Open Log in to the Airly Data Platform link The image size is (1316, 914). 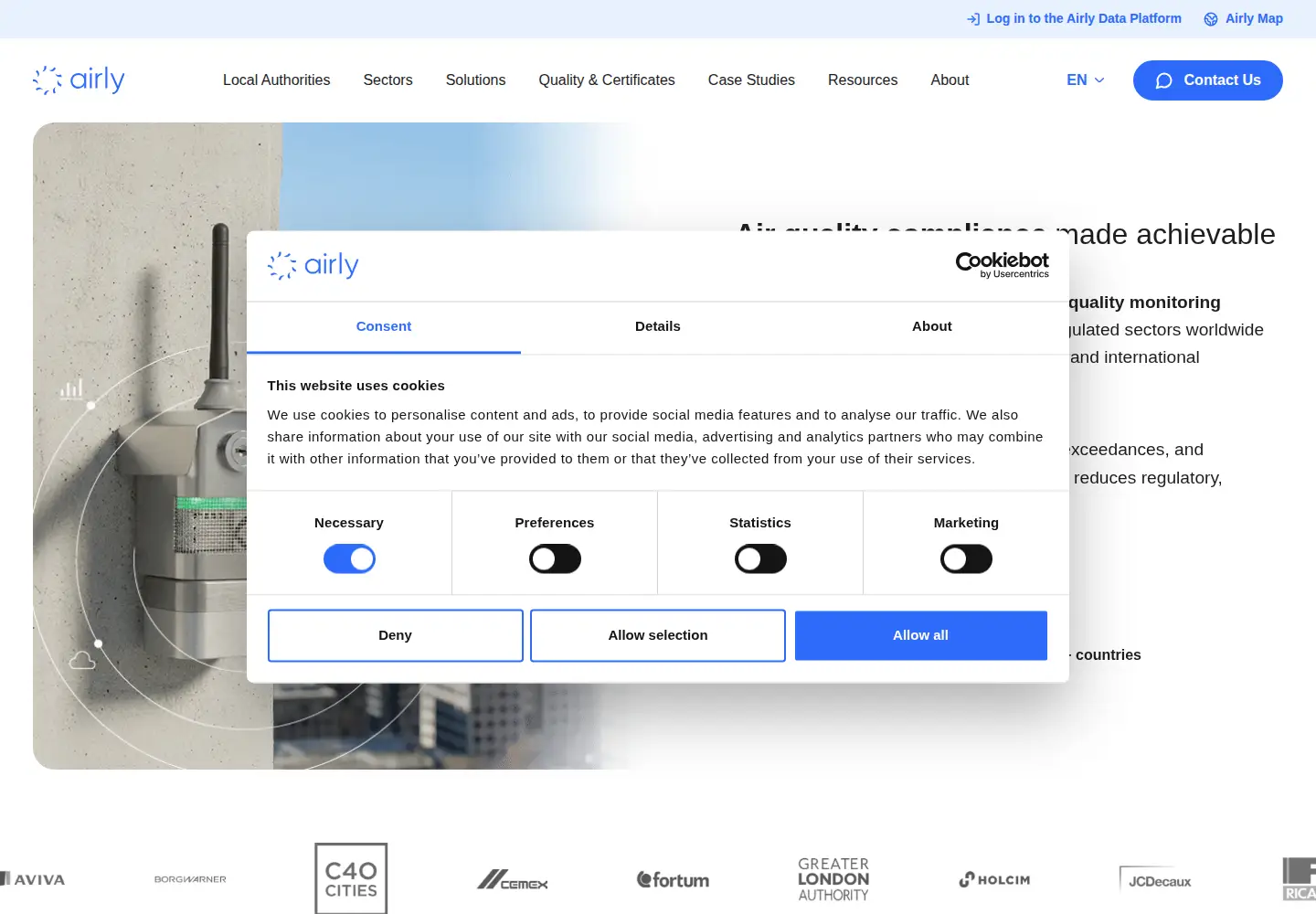pyautogui.click(x=1074, y=18)
